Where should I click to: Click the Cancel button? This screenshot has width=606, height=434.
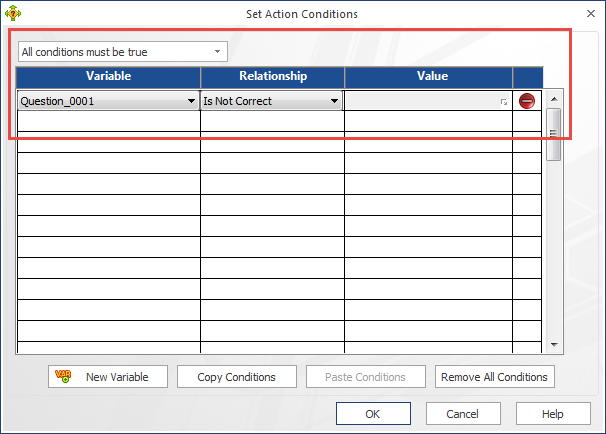(x=463, y=414)
